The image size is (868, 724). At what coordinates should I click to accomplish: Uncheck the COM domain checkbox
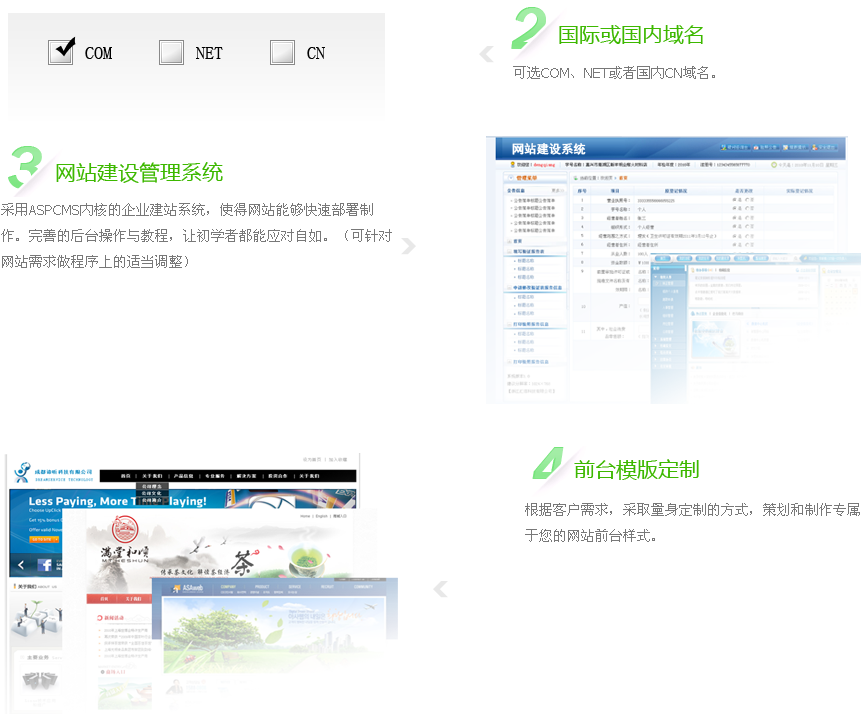(x=62, y=52)
